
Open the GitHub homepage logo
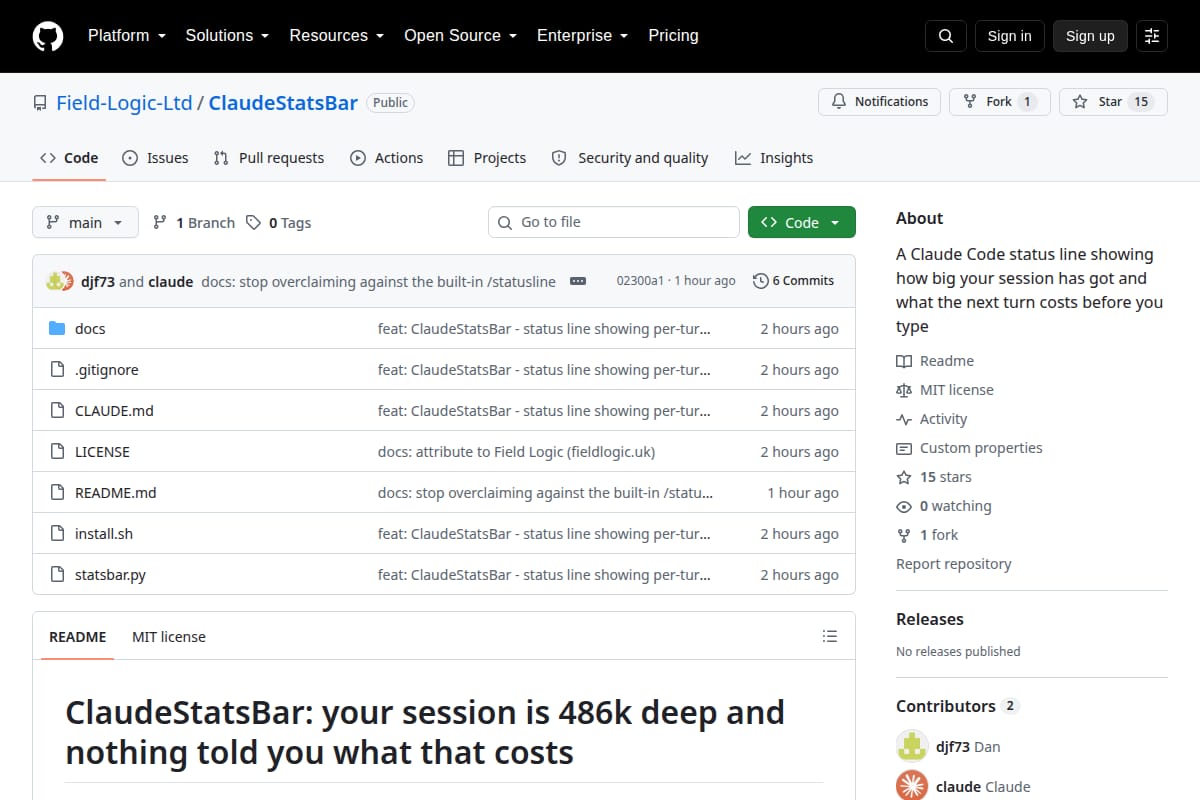pos(48,36)
